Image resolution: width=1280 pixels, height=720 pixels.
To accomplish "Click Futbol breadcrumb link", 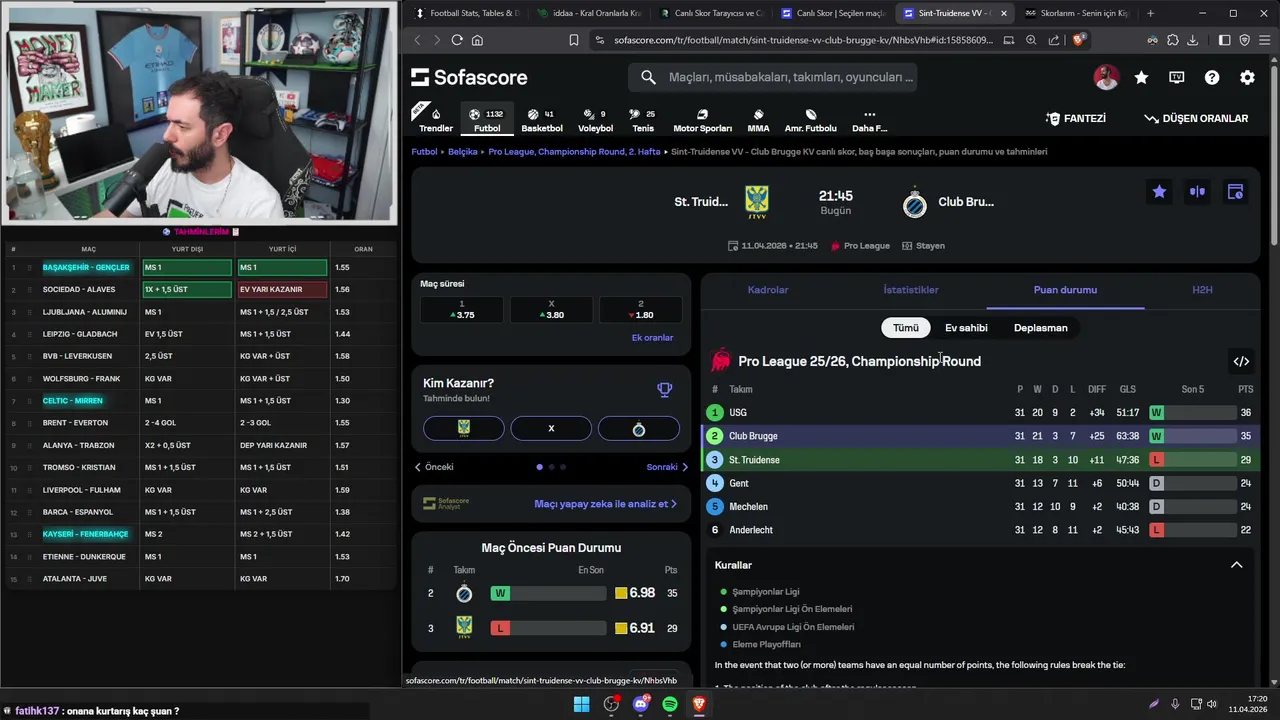I will pos(424,152).
